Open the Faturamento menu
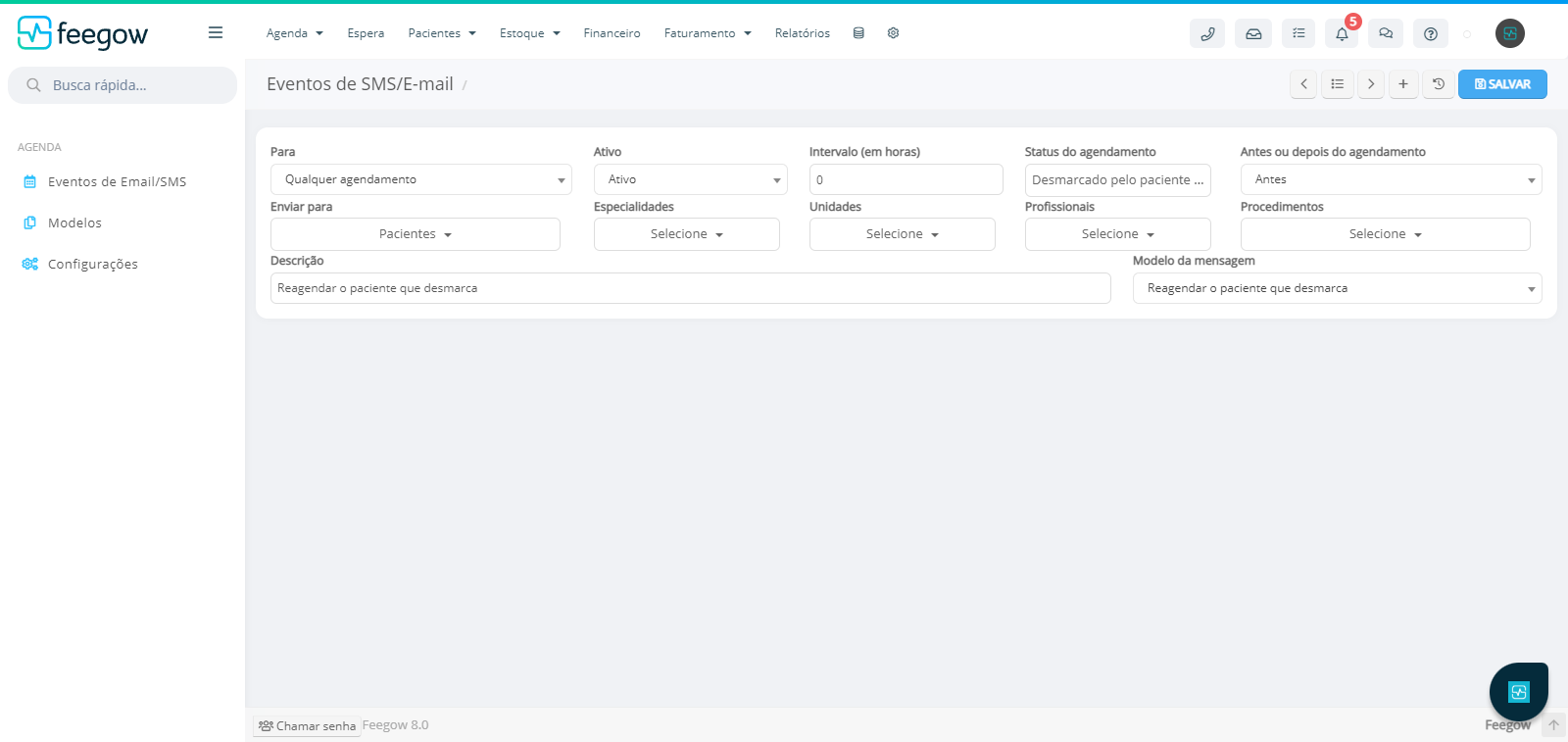 708,33
